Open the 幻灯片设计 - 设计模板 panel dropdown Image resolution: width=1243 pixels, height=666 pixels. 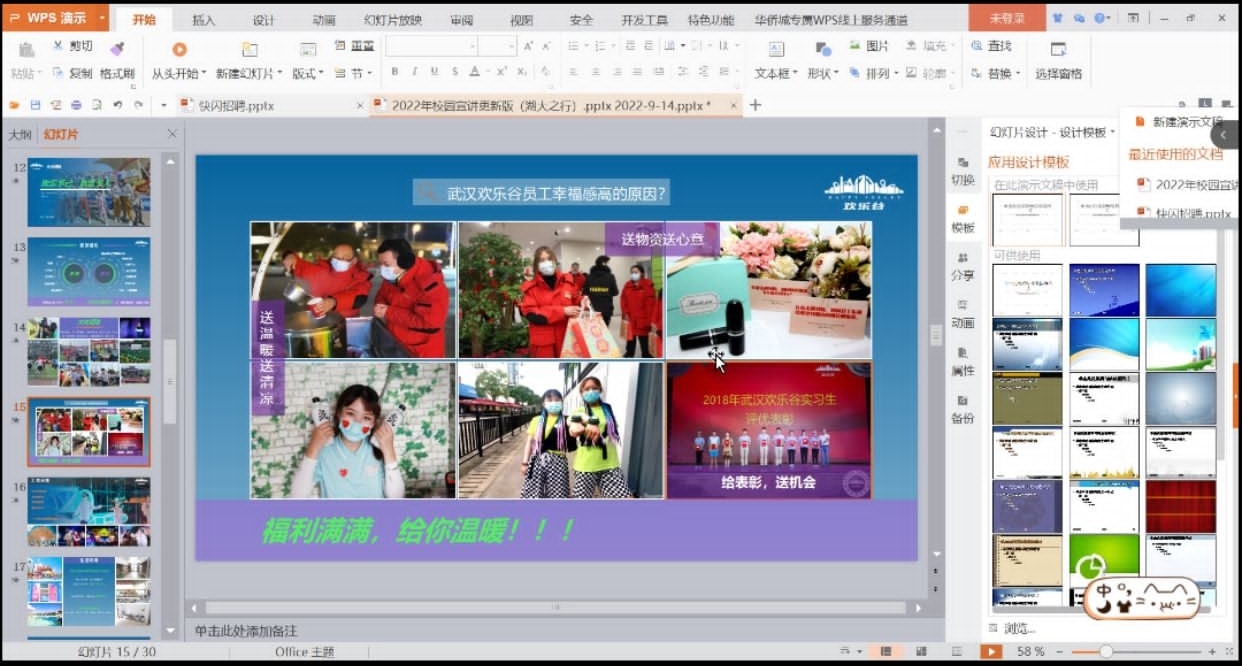1112,132
